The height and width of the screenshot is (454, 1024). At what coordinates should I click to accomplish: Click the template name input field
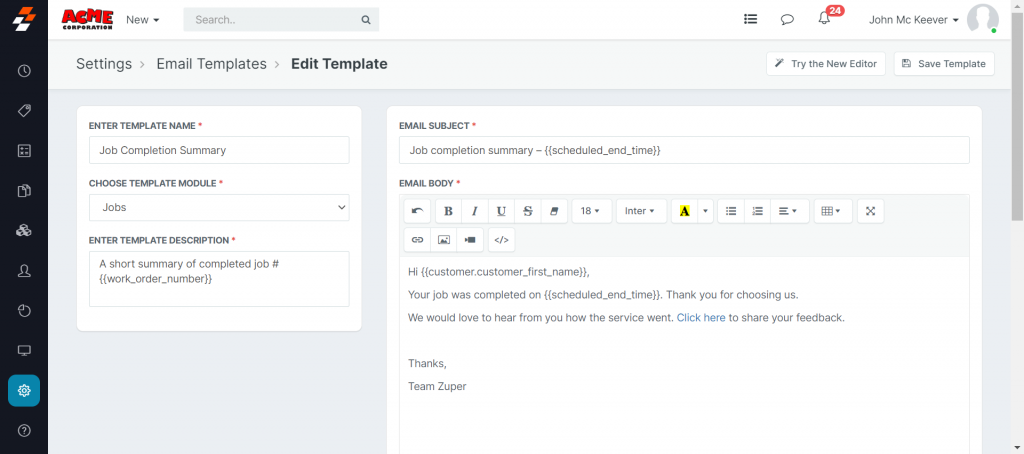[219, 150]
